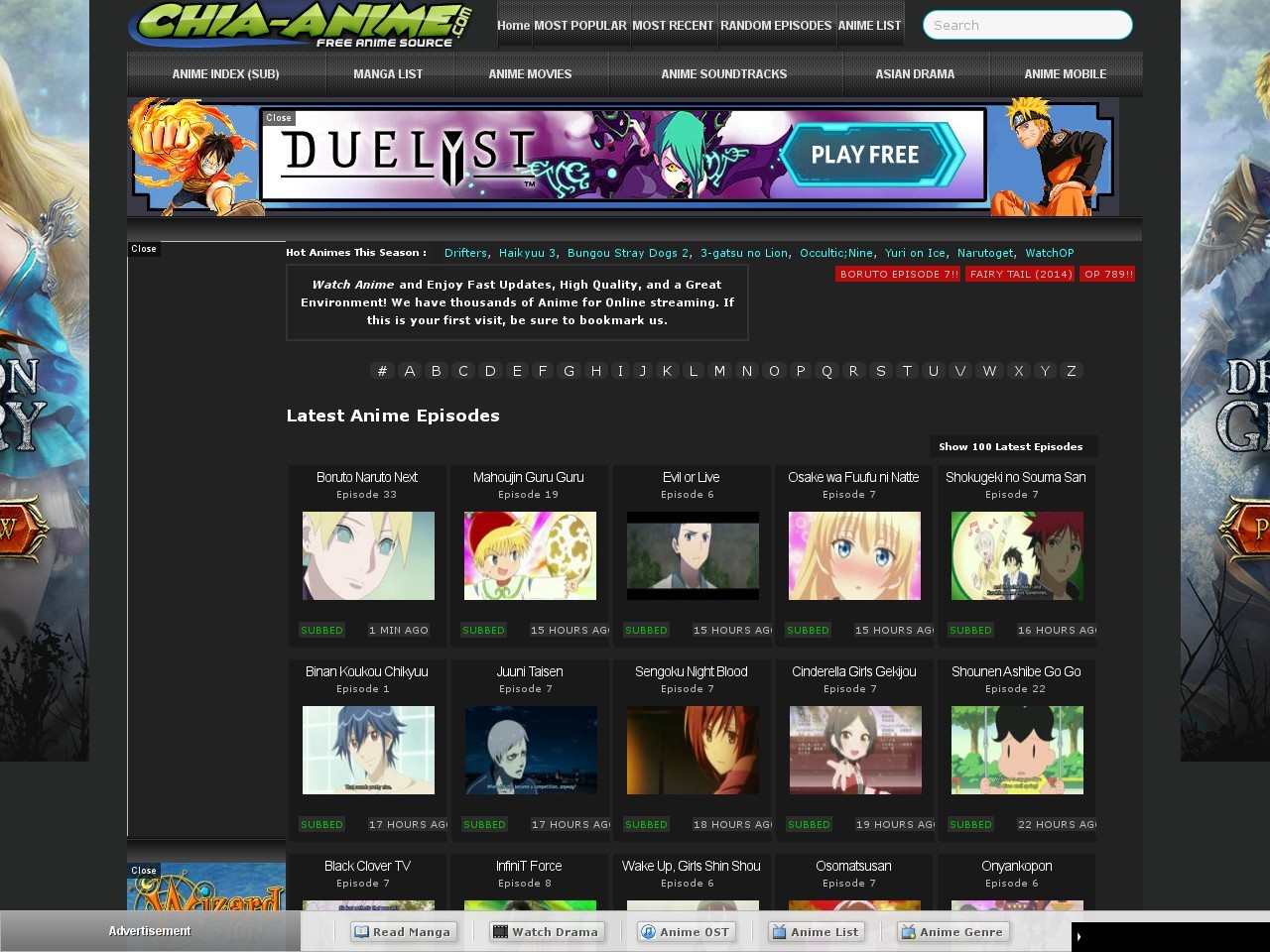
Task: Click SUBBED tag under Boruto Naruto Next
Action: click(321, 630)
